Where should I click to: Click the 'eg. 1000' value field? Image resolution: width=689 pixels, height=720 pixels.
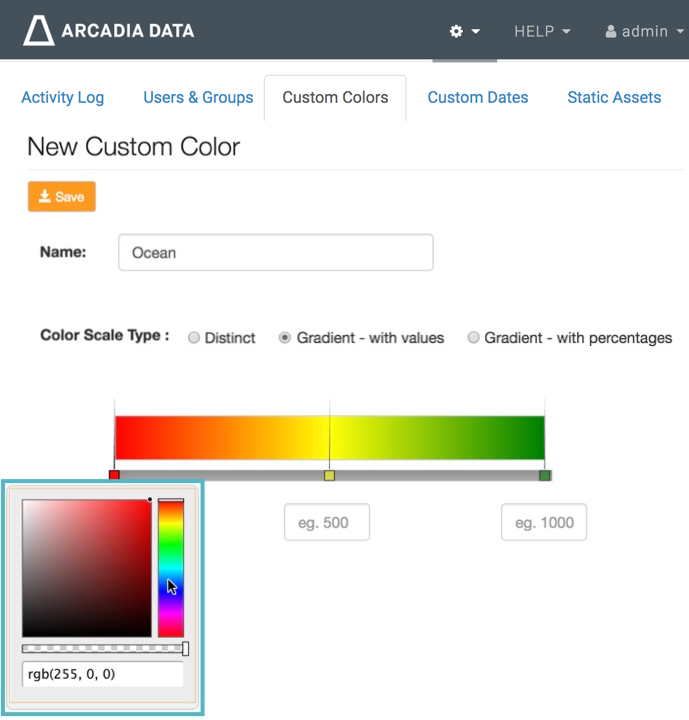pos(544,523)
